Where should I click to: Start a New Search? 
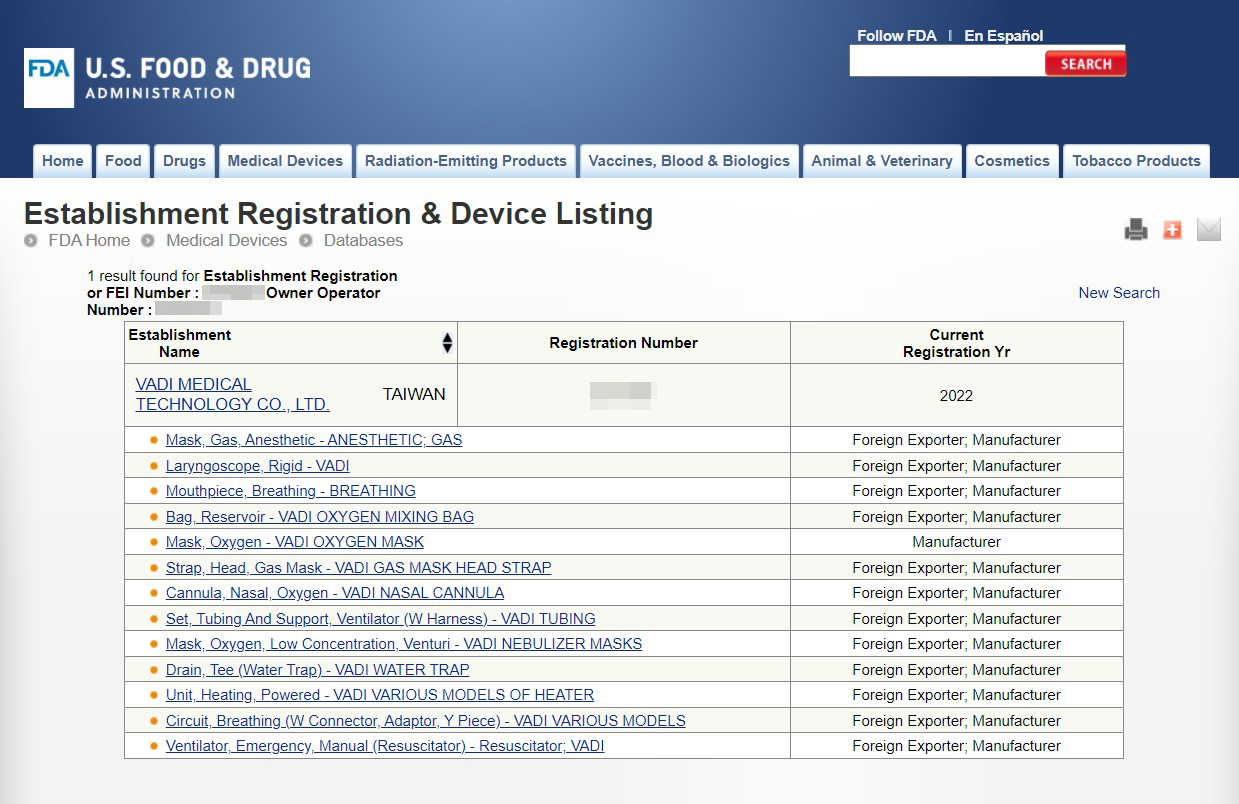1119,293
